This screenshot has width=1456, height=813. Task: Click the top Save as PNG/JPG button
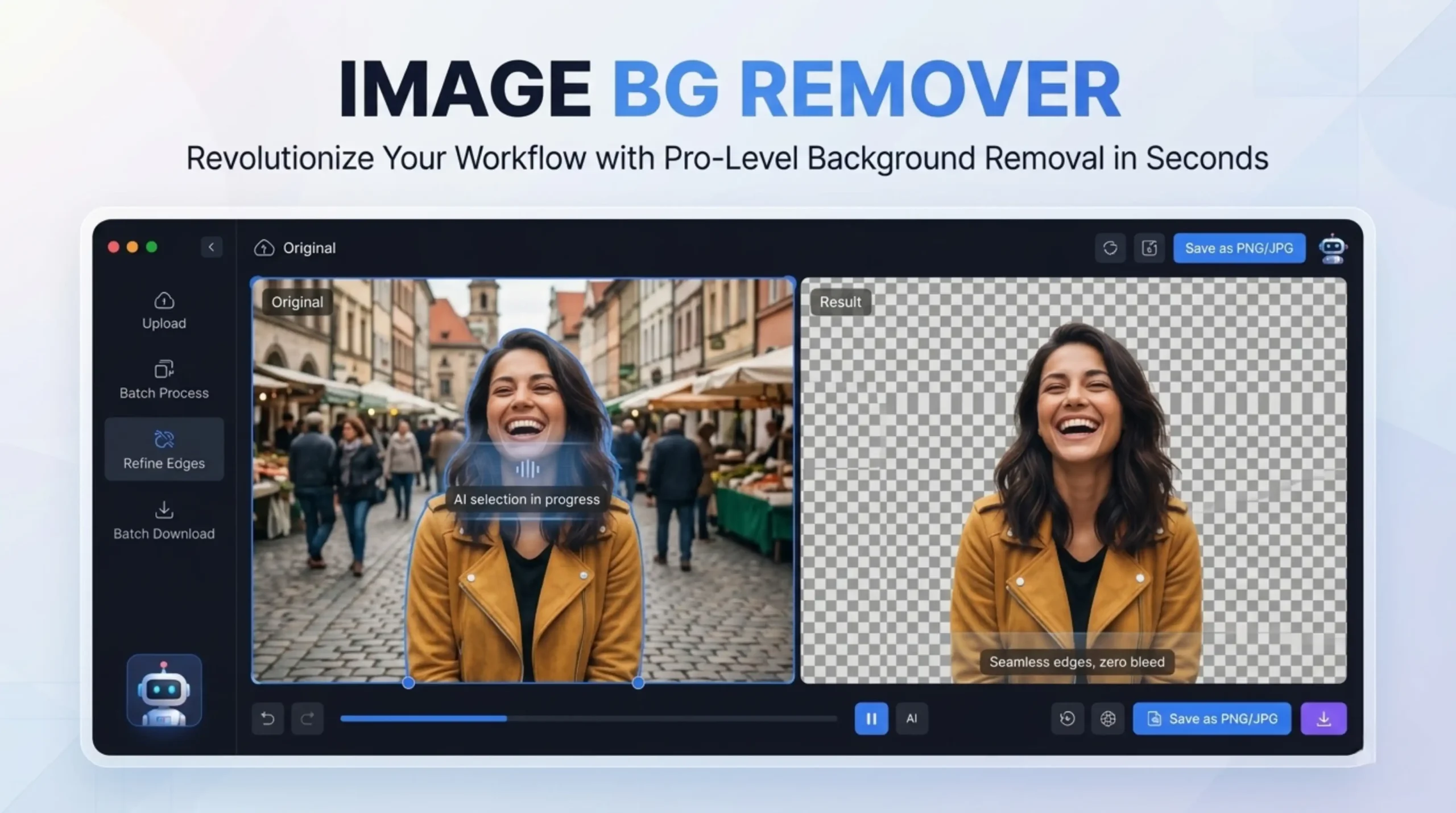pyautogui.click(x=1239, y=248)
